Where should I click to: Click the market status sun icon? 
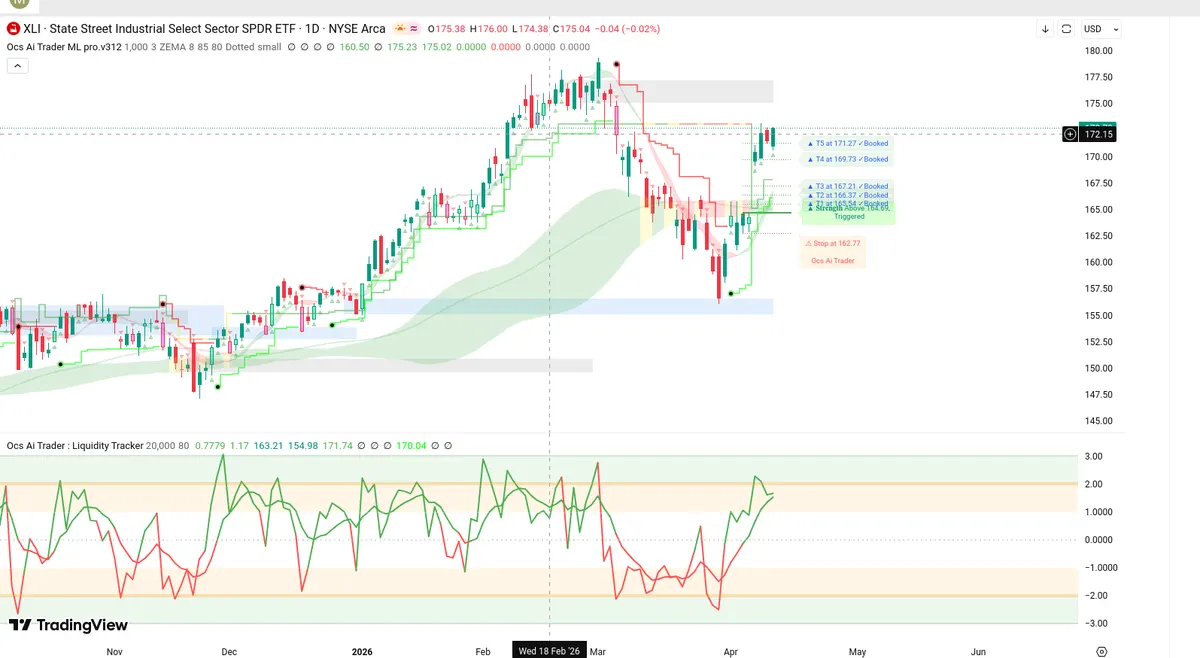[400, 29]
